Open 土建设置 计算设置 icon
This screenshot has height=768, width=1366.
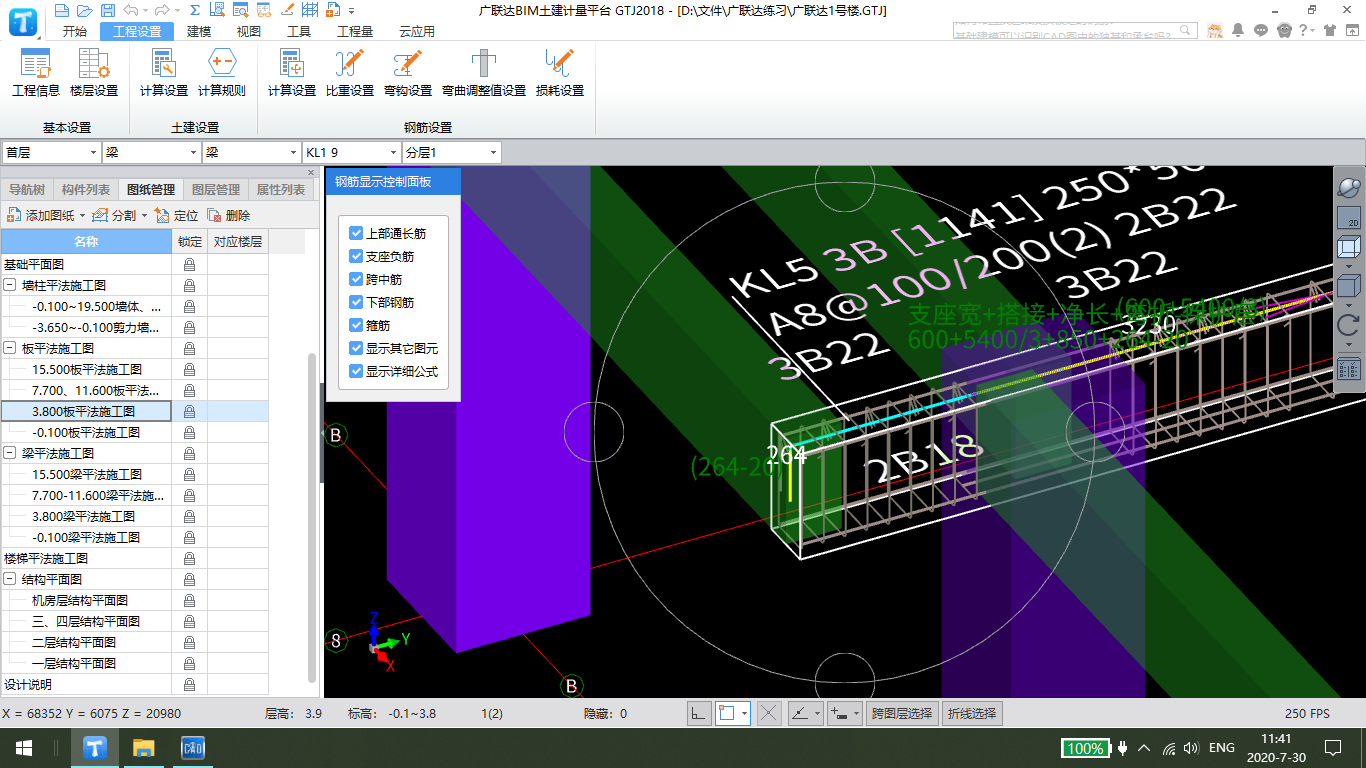[x=164, y=73]
